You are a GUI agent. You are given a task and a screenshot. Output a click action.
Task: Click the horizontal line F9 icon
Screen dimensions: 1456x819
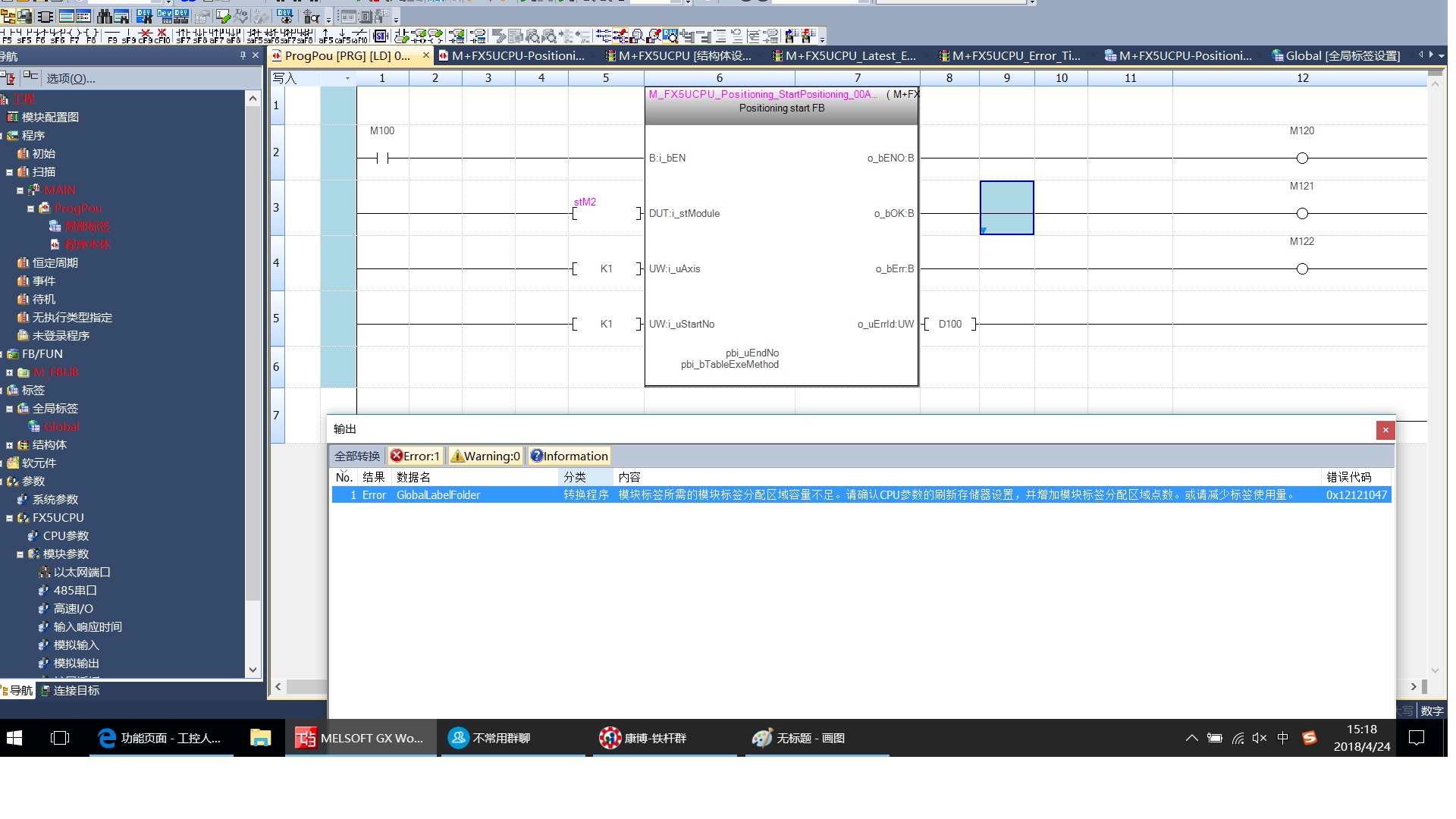point(112,36)
